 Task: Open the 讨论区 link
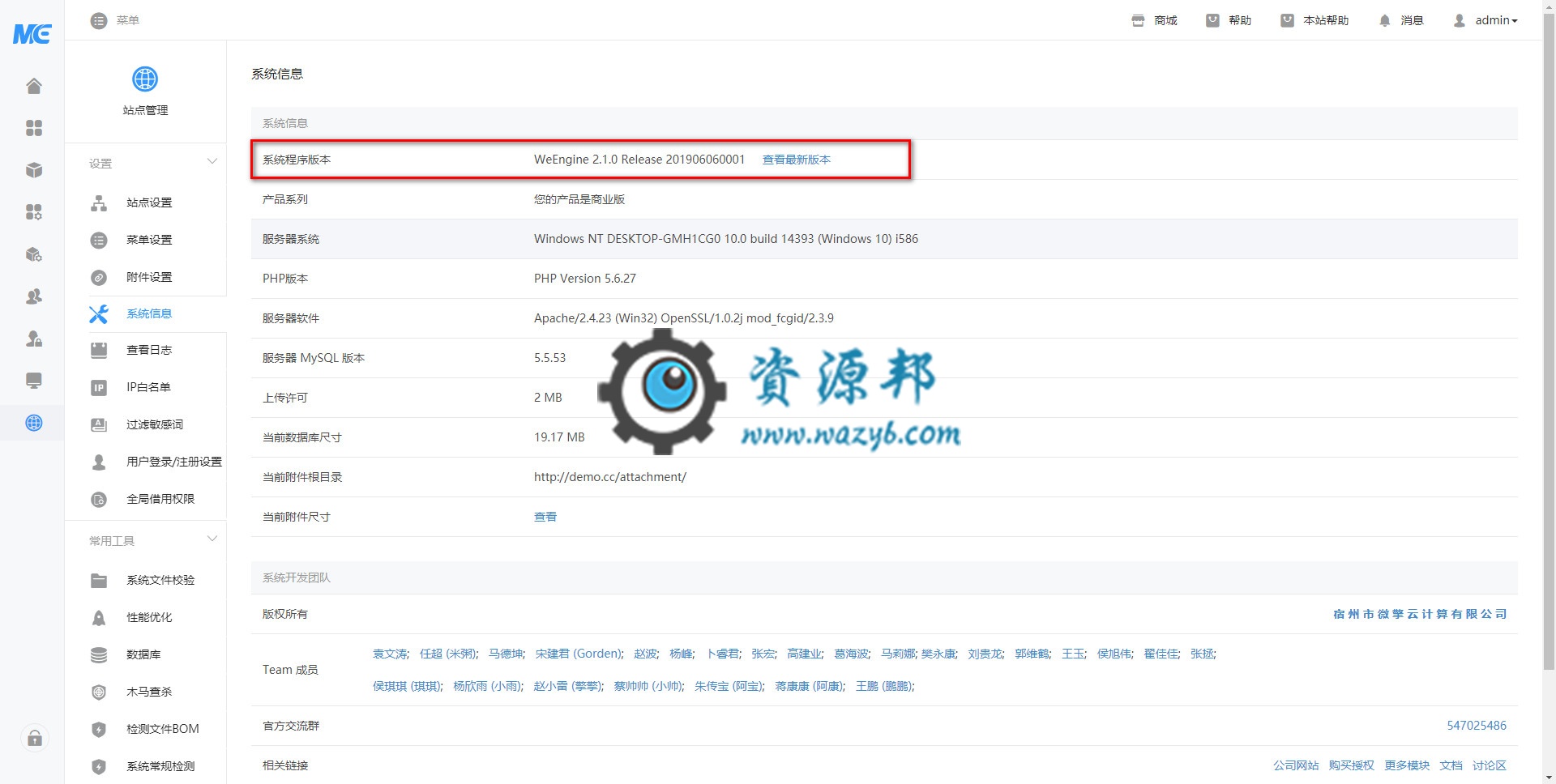1490,765
